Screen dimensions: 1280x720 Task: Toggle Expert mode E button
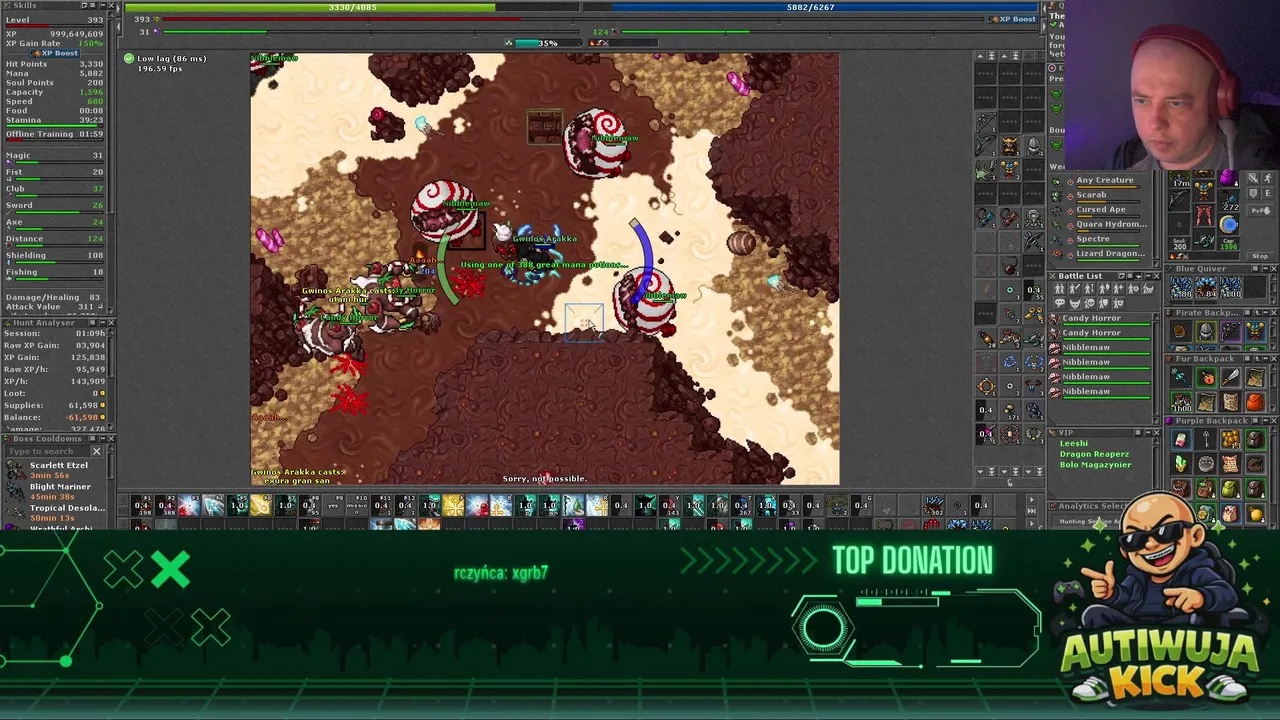pos(1268,193)
